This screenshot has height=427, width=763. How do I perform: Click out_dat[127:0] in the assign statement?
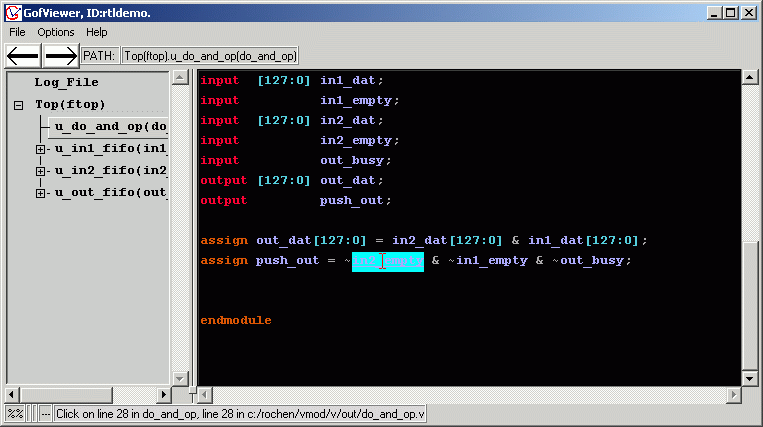point(311,241)
